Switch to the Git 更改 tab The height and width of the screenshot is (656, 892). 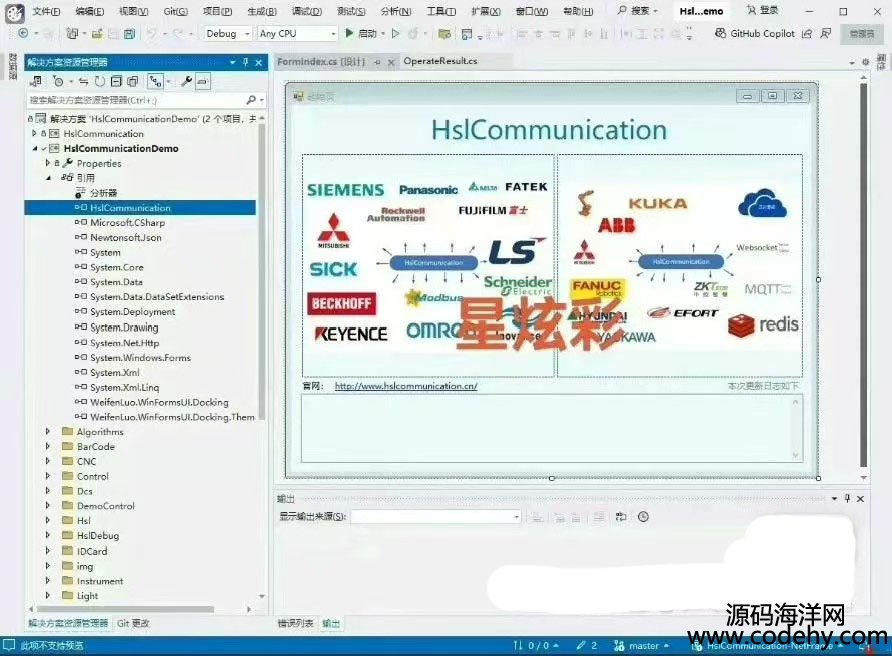pyautogui.click(x=133, y=623)
